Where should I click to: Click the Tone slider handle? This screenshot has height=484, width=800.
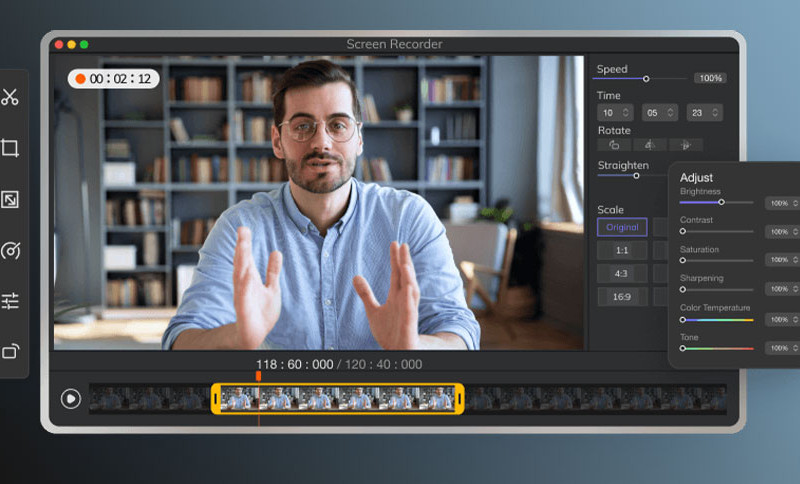point(683,348)
